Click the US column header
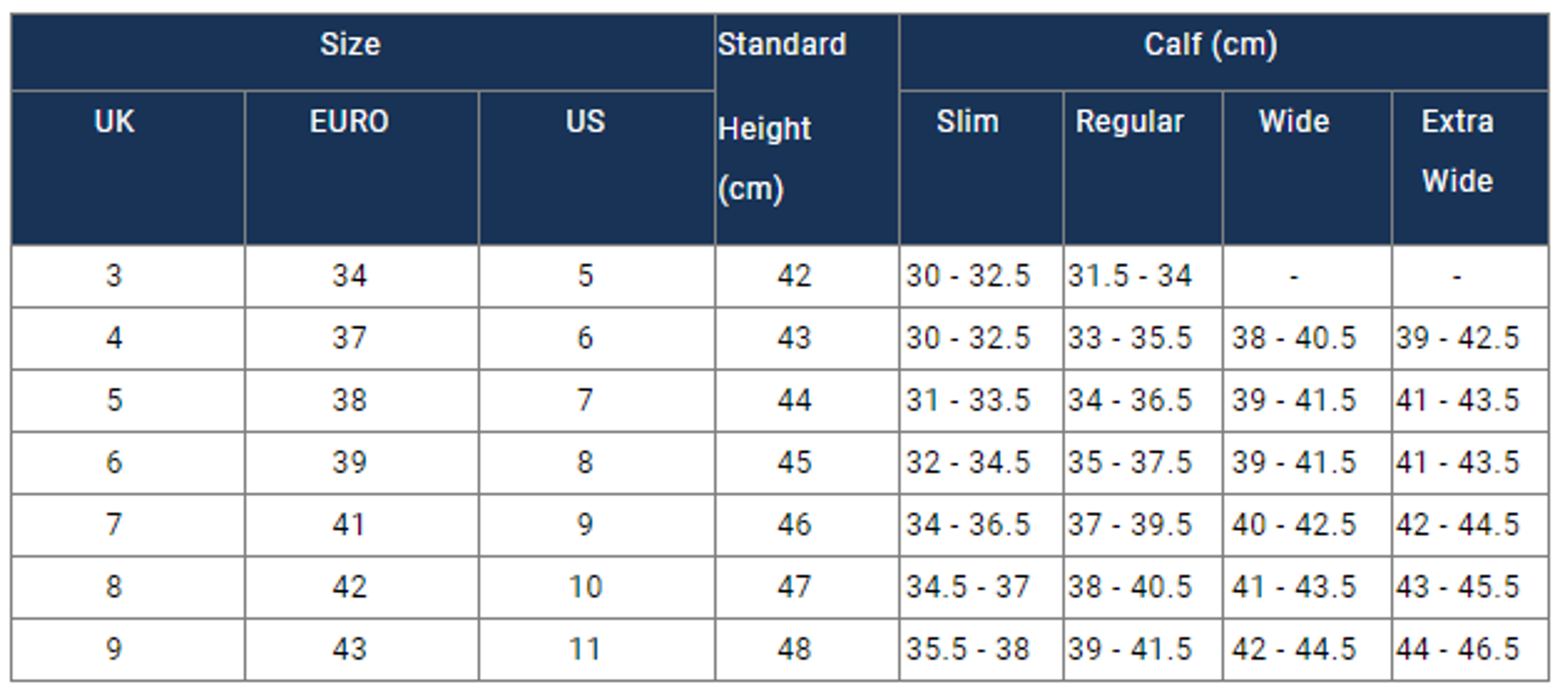This screenshot has width=1568, height=697. coord(585,122)
